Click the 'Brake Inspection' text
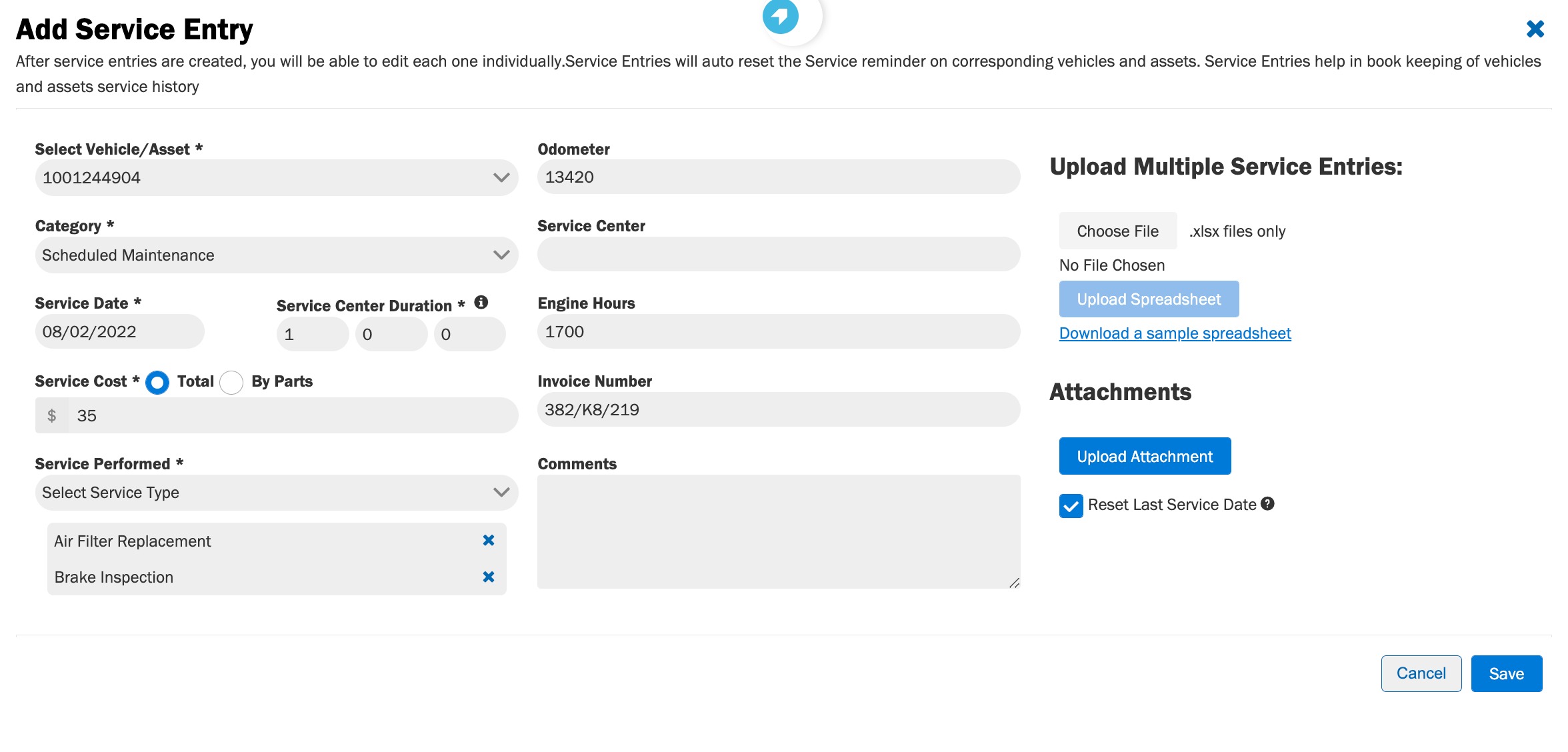 114,577
